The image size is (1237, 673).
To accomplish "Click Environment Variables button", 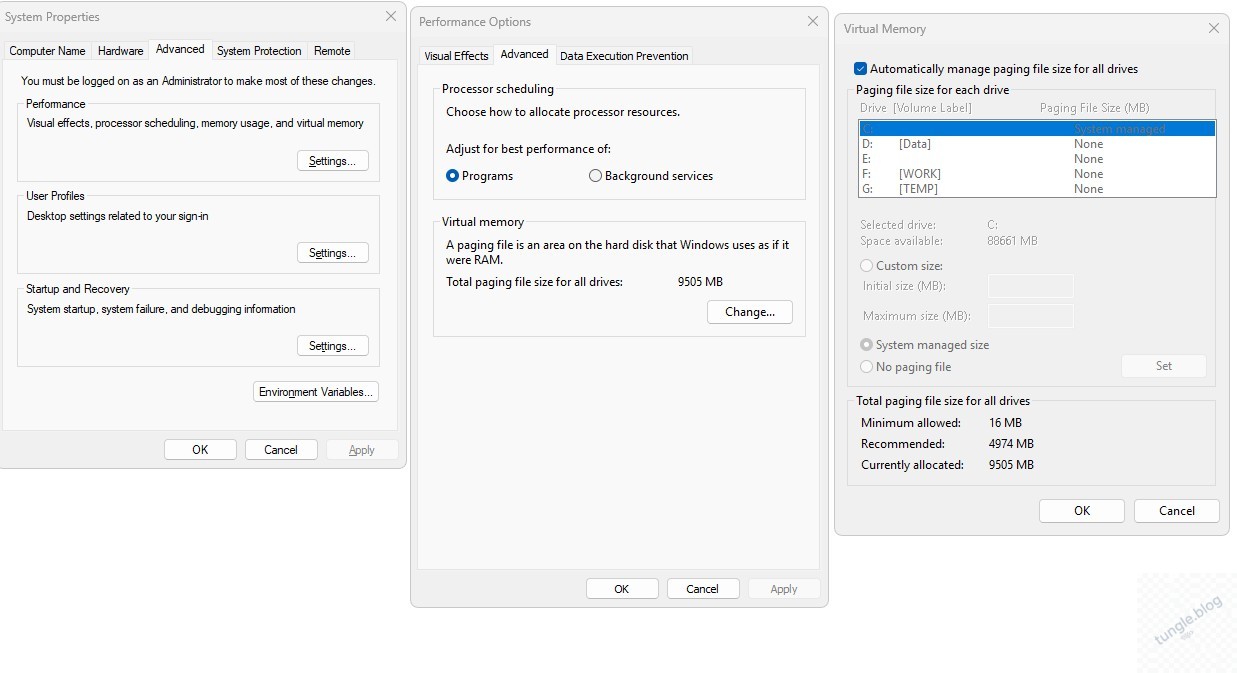I will tap(316, 392).
